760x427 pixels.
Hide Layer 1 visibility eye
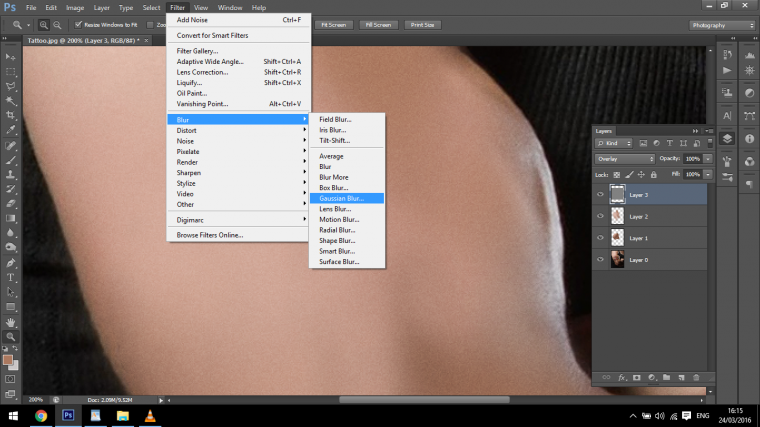click(600, 238)
